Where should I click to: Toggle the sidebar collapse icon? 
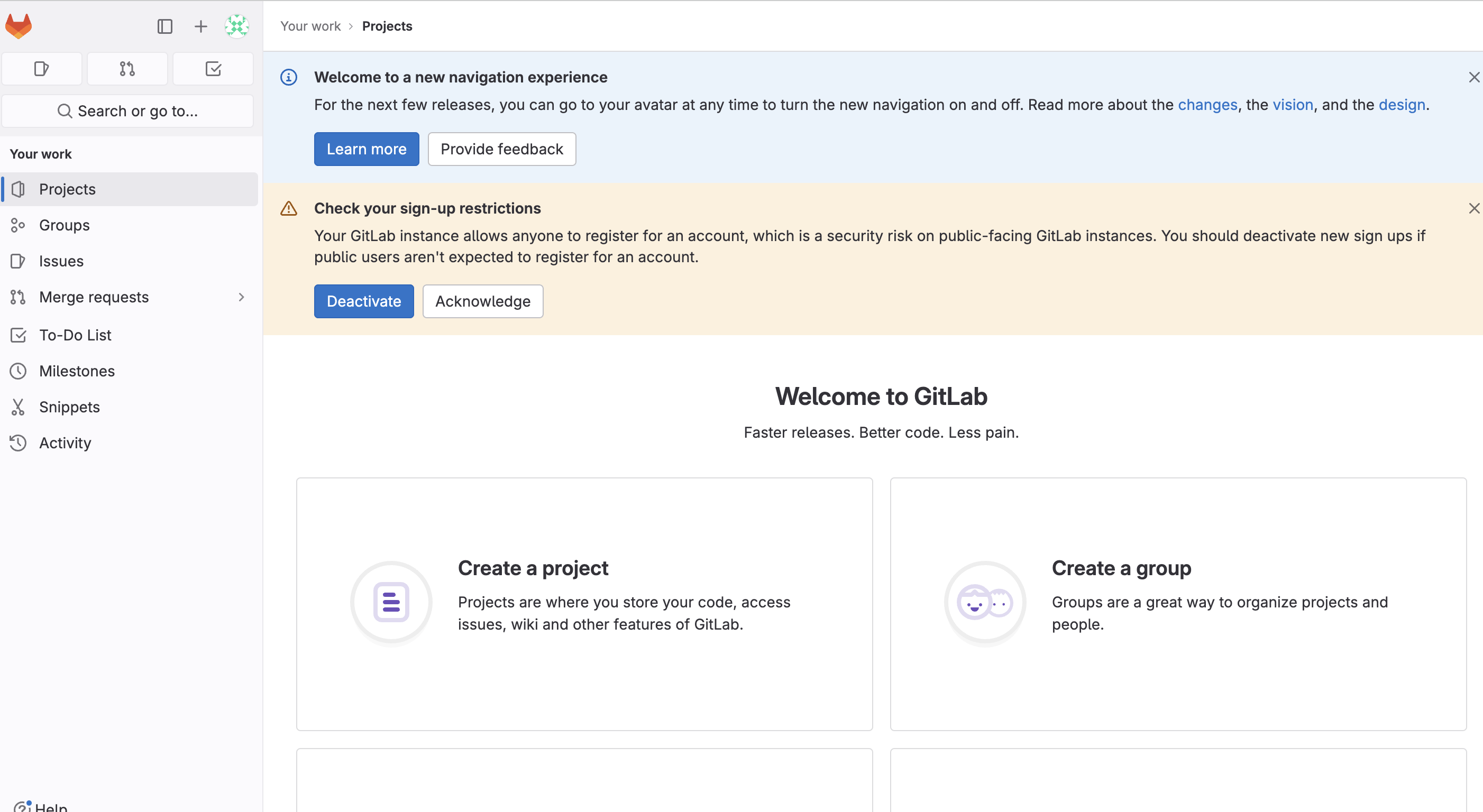164,26
